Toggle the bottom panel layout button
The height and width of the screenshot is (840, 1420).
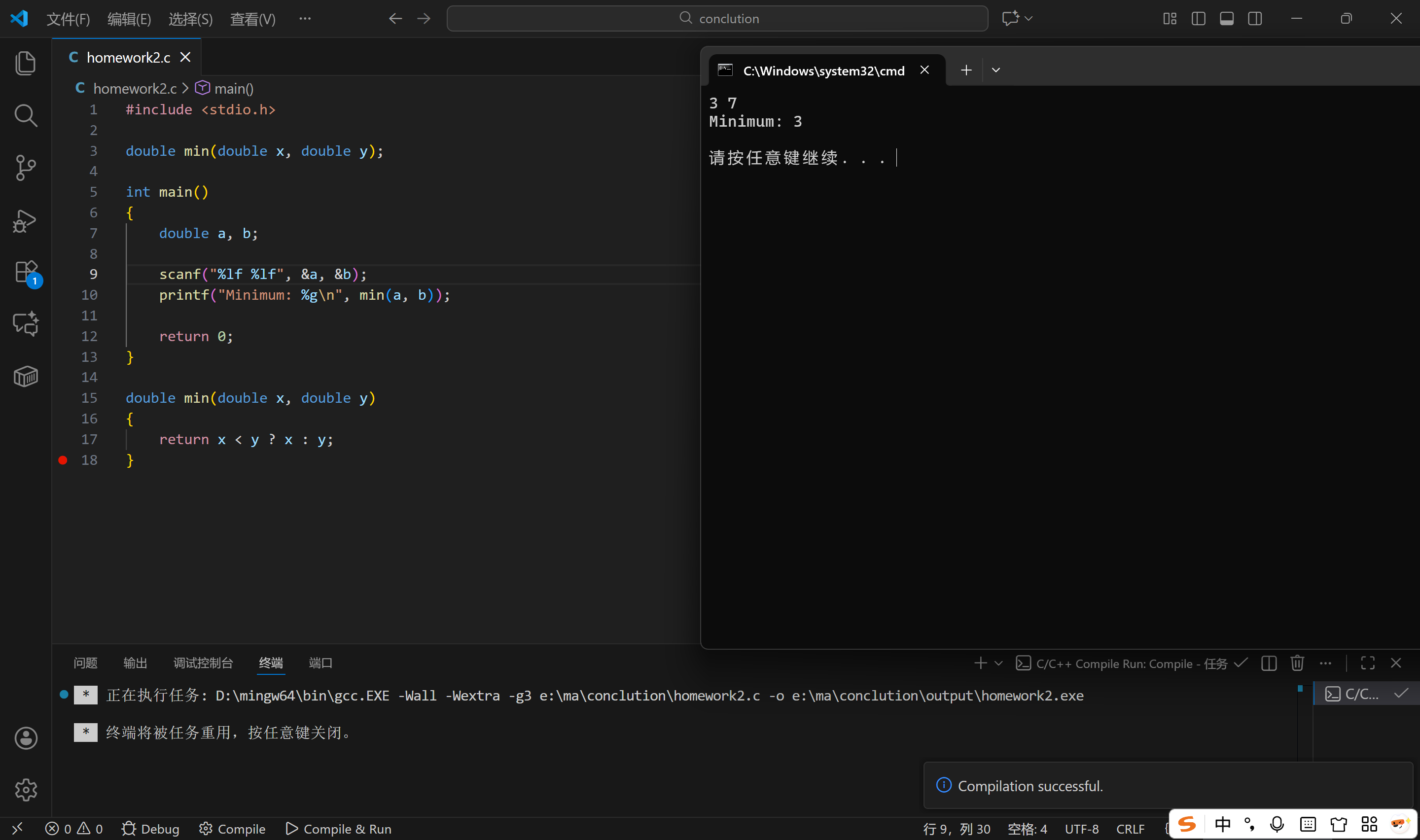1226,19
